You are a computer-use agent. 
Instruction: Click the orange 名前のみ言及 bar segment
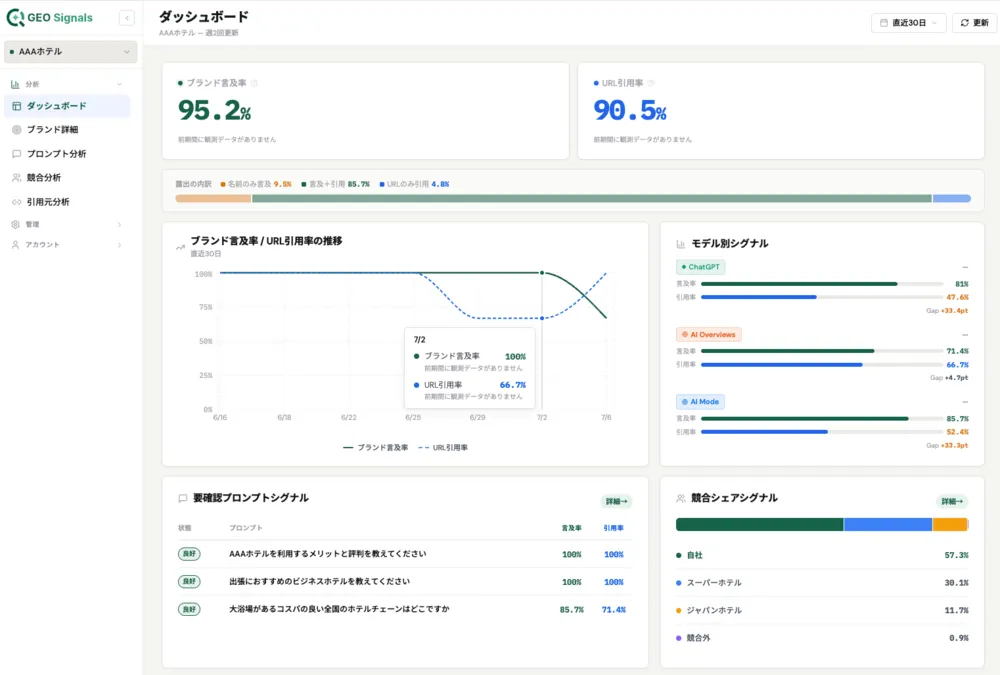(213, 198)
